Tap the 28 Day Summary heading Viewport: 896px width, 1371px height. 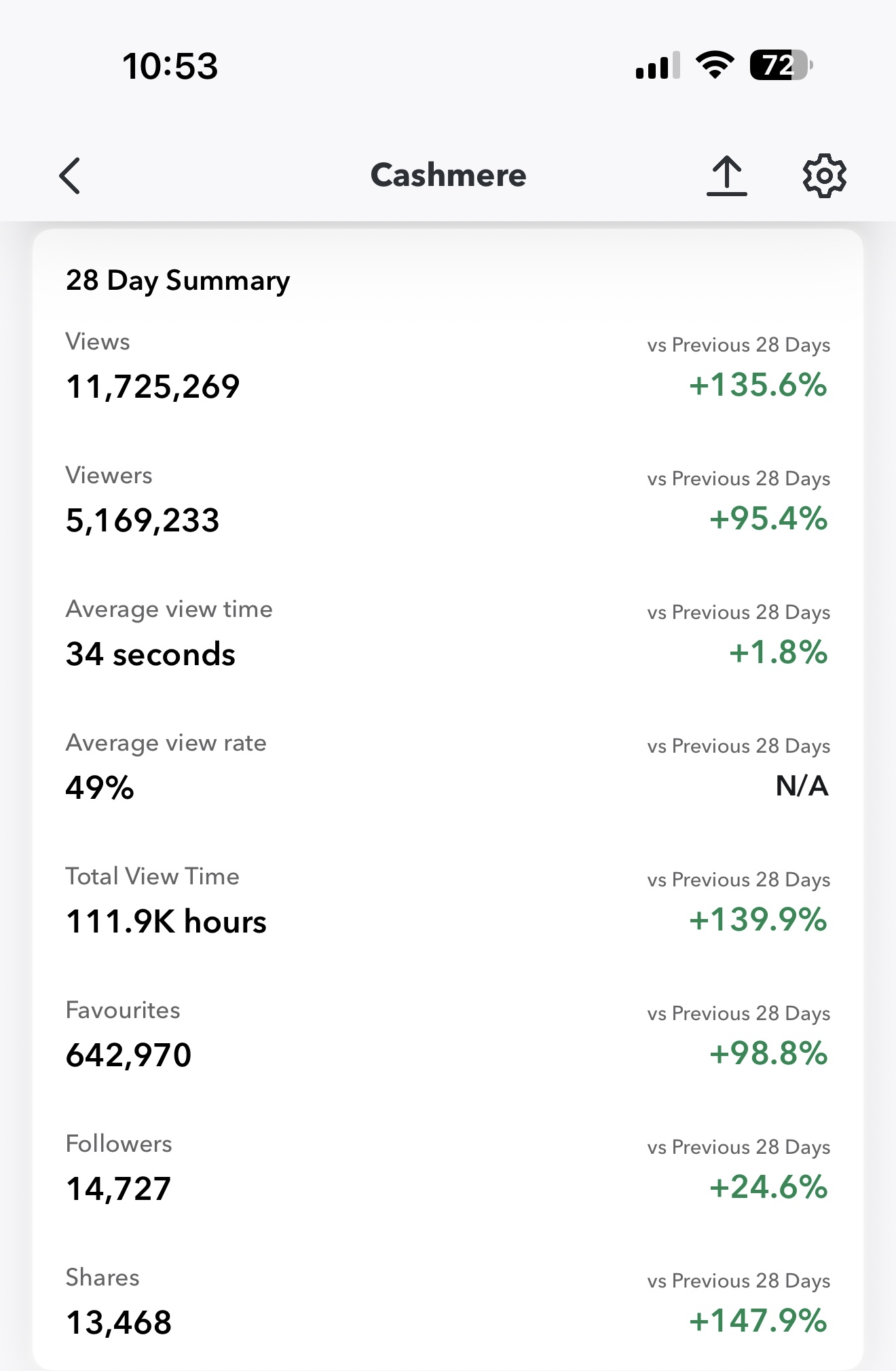178,280
